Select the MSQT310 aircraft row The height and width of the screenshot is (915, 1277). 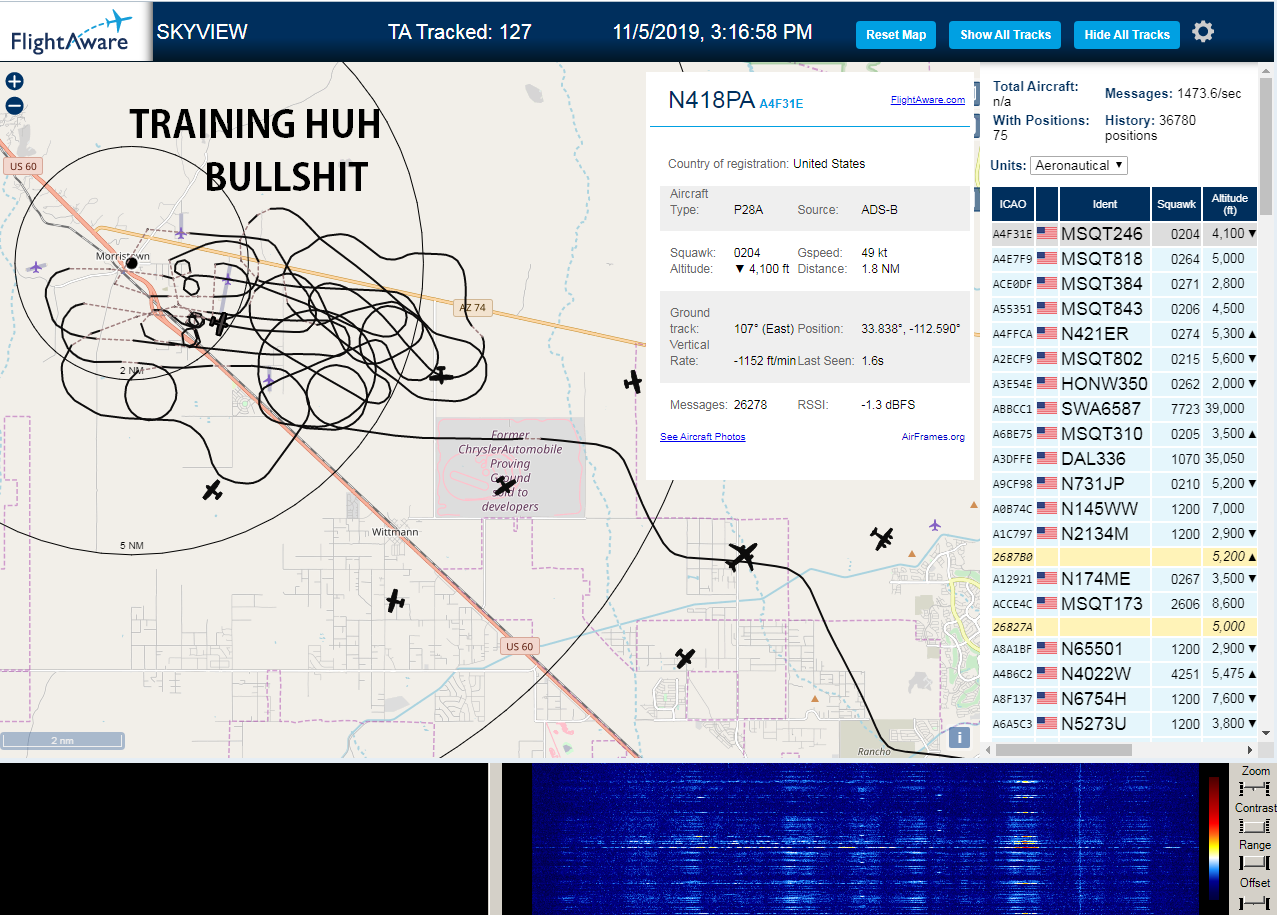[1124, 434]
